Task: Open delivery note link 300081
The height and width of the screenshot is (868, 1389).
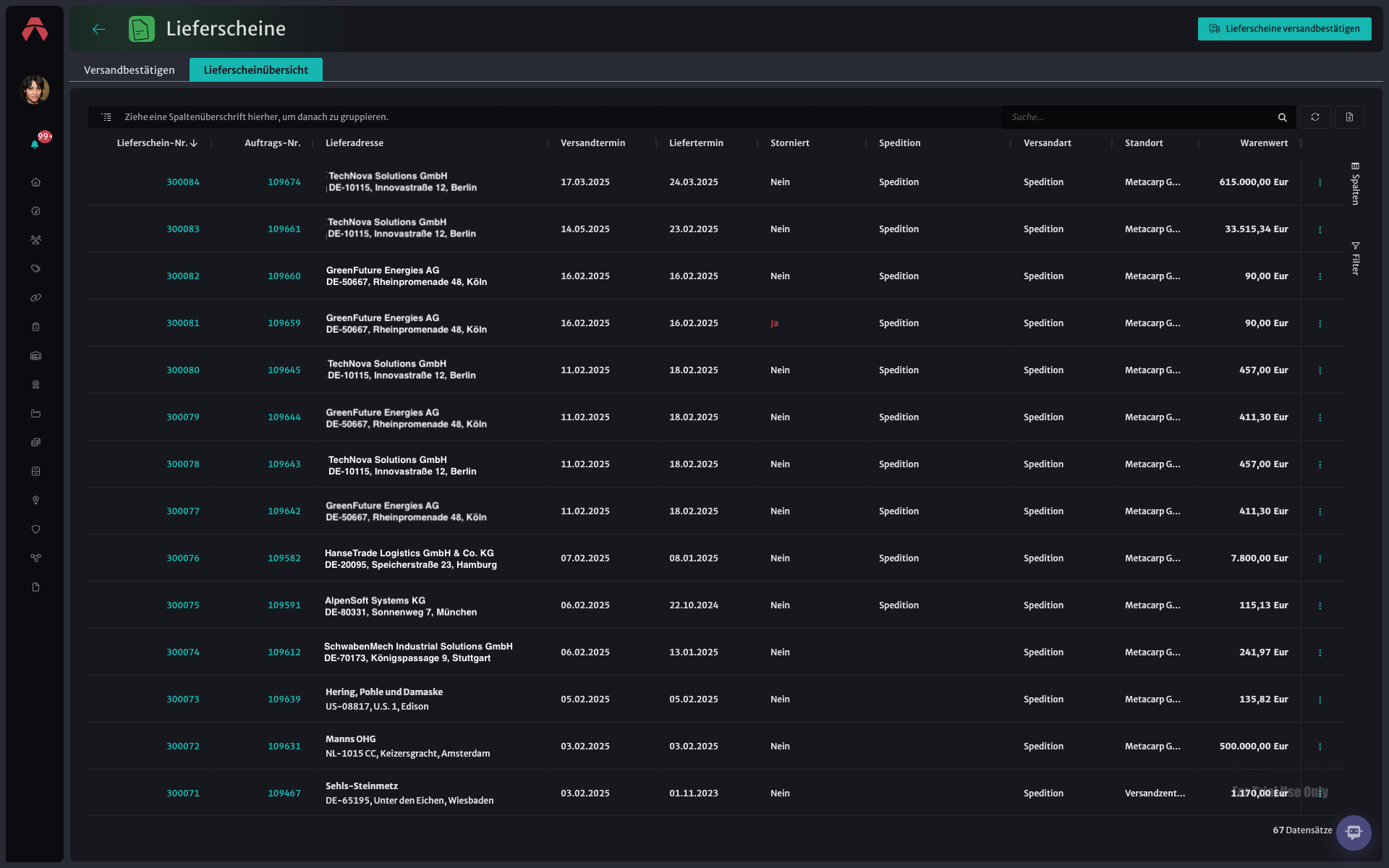Action: pyautogui.click(x=183, y=323)
